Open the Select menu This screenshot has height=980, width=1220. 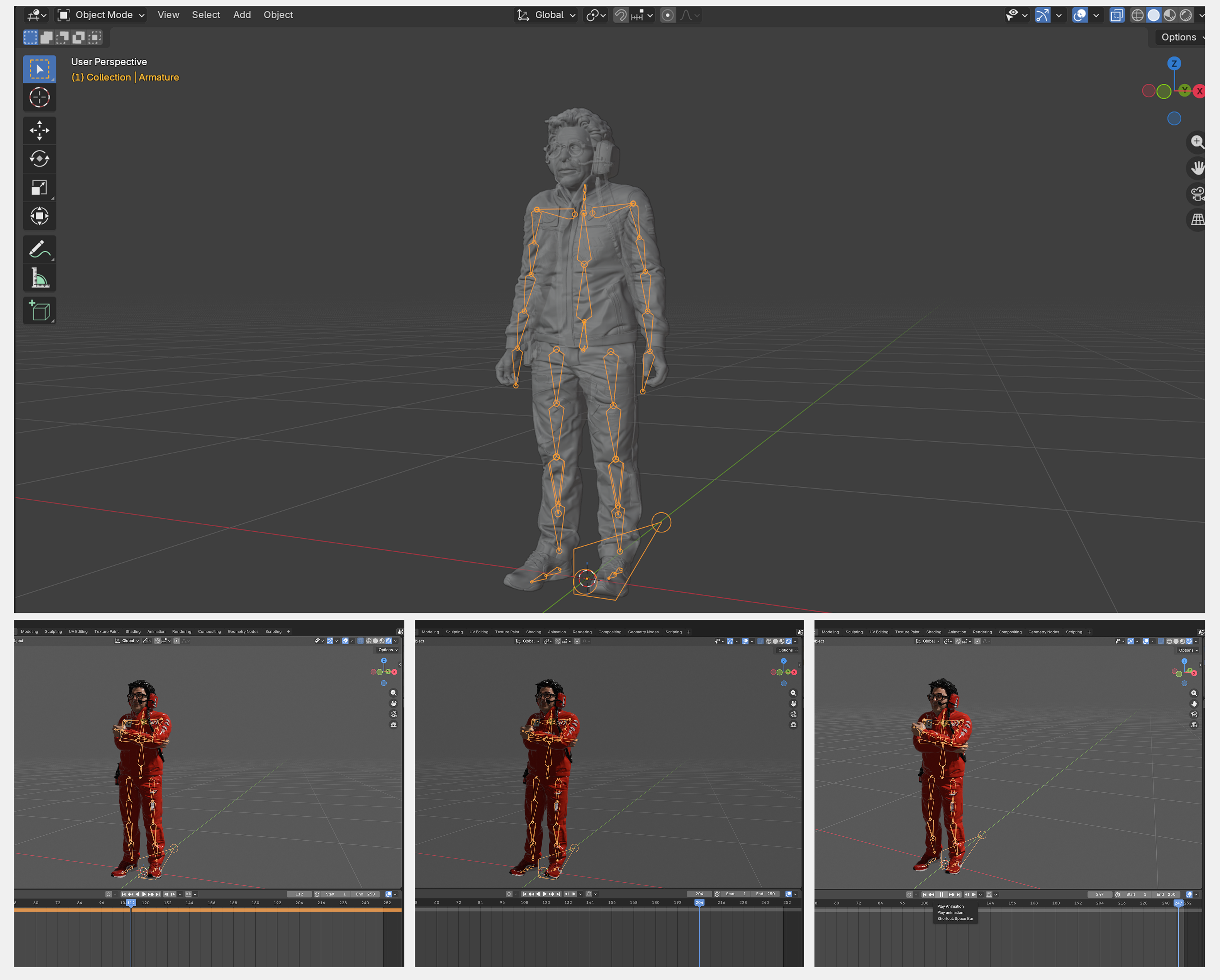206,15
